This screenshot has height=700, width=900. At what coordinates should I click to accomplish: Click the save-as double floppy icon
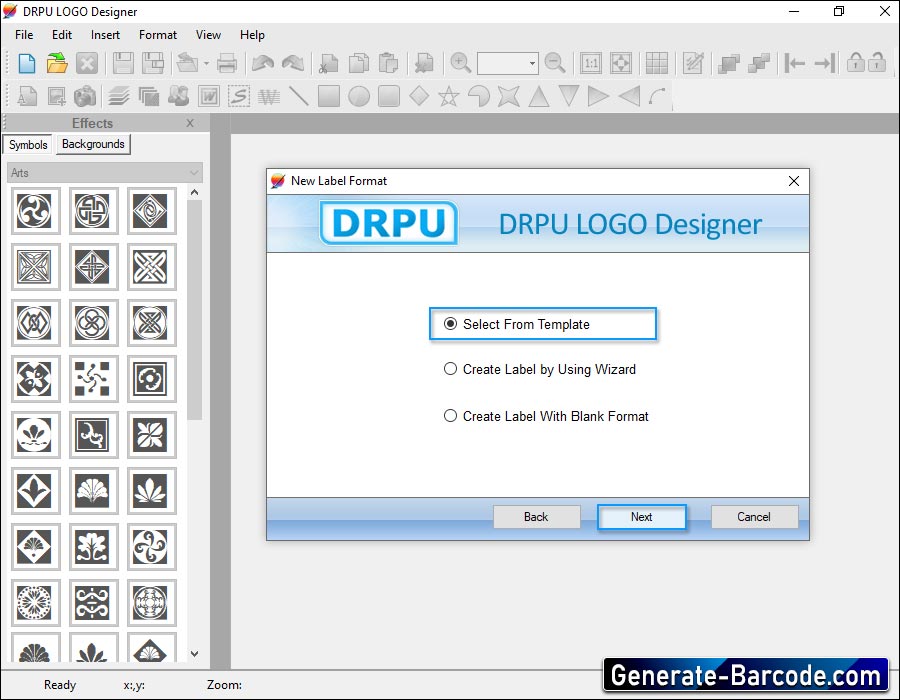coord(153,63)
